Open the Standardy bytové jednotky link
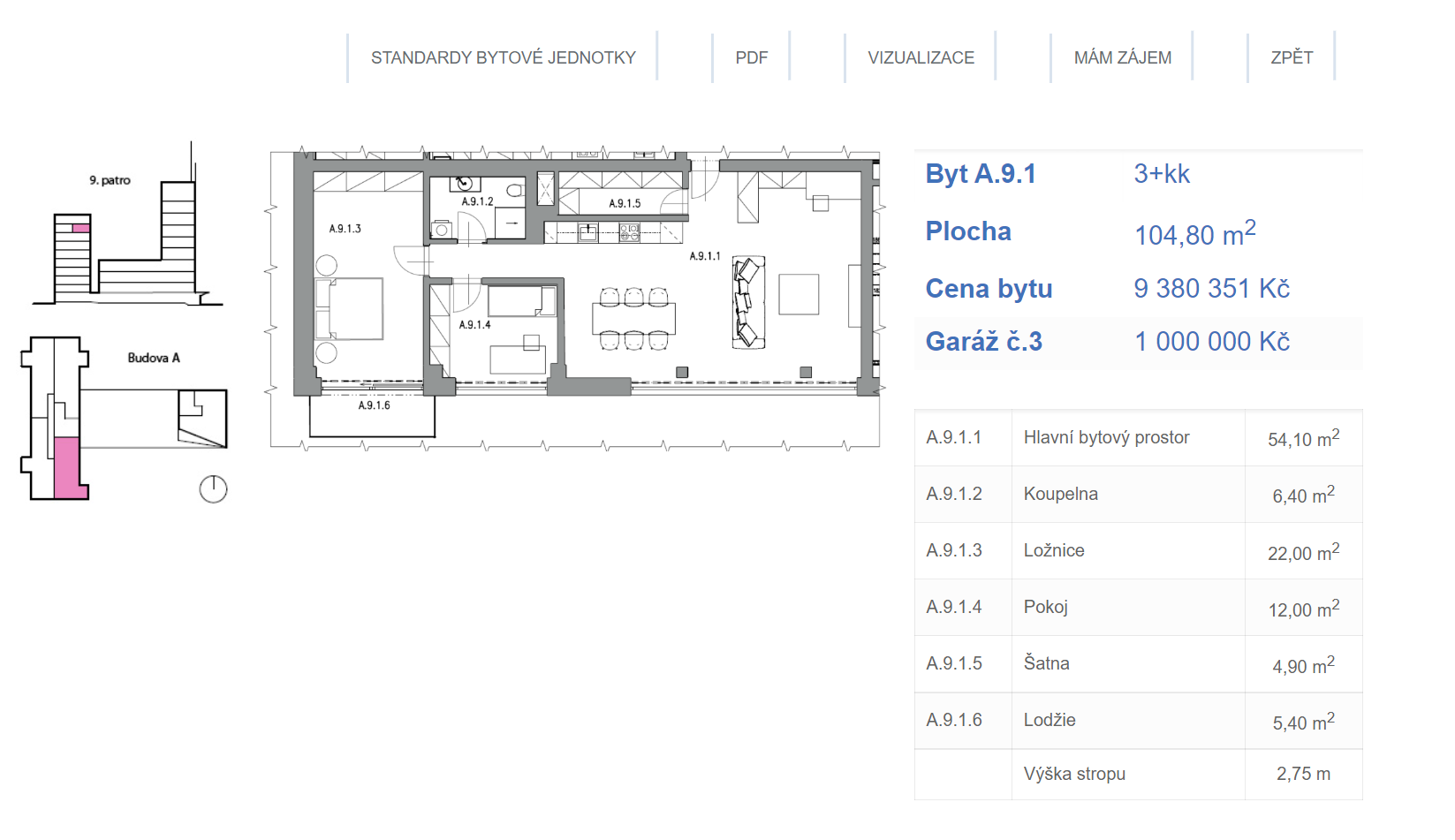1455x840 pixels. (x=503, y=57)
